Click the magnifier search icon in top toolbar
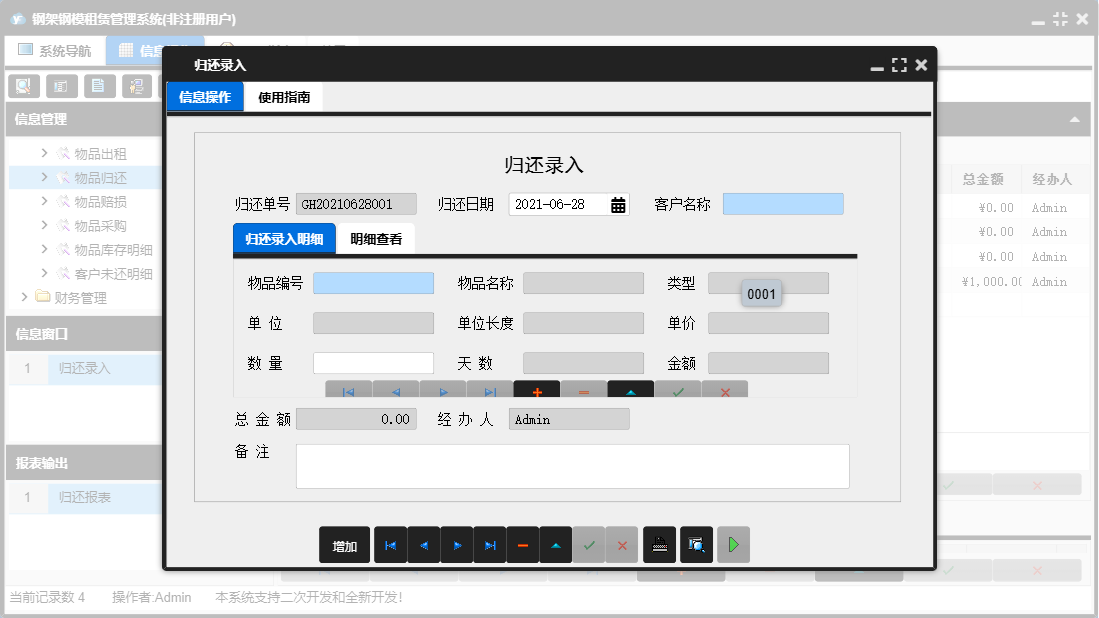 pyautogui.click(x=22, y=86)
